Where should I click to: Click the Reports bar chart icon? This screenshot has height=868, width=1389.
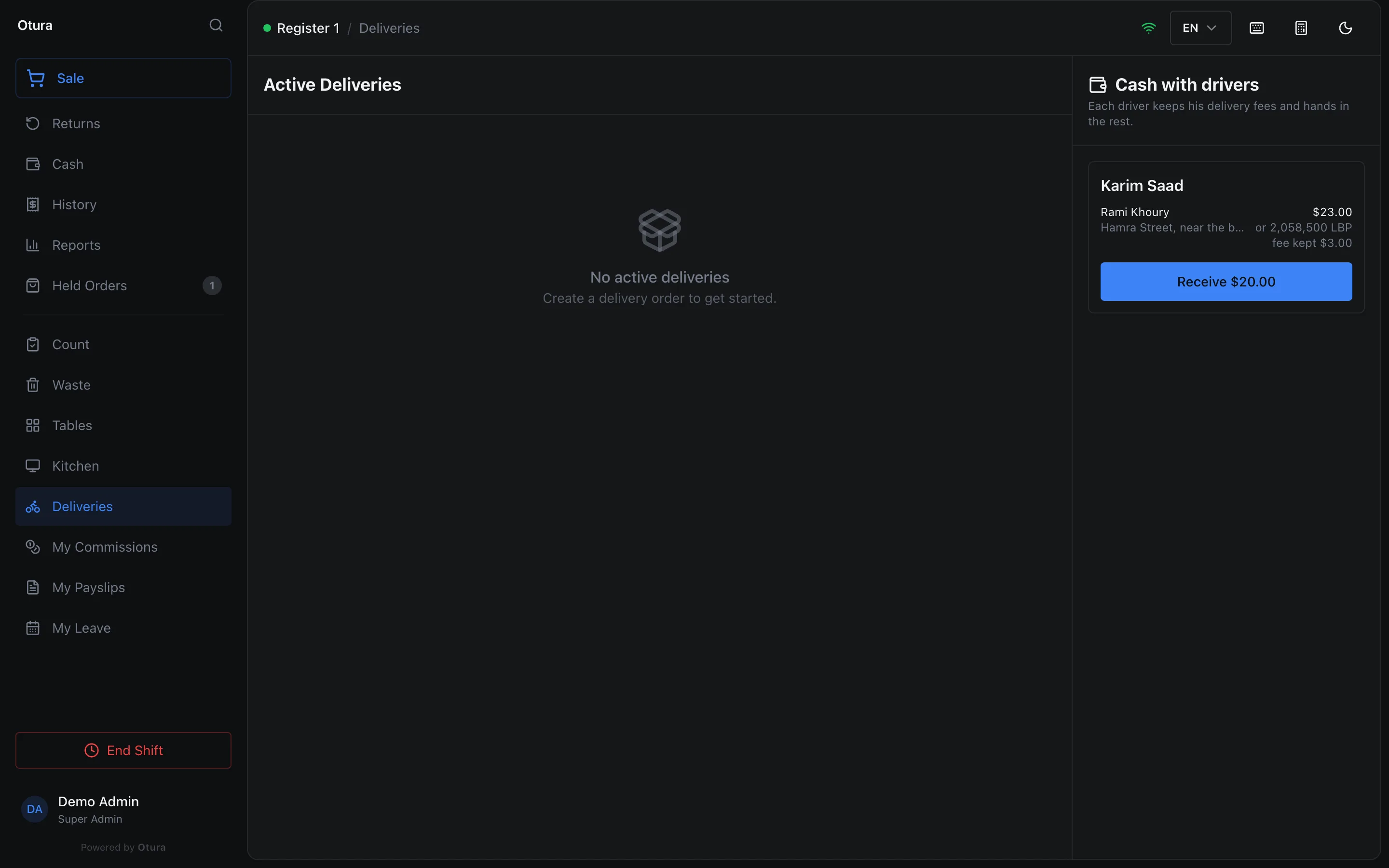pos(33,245)
